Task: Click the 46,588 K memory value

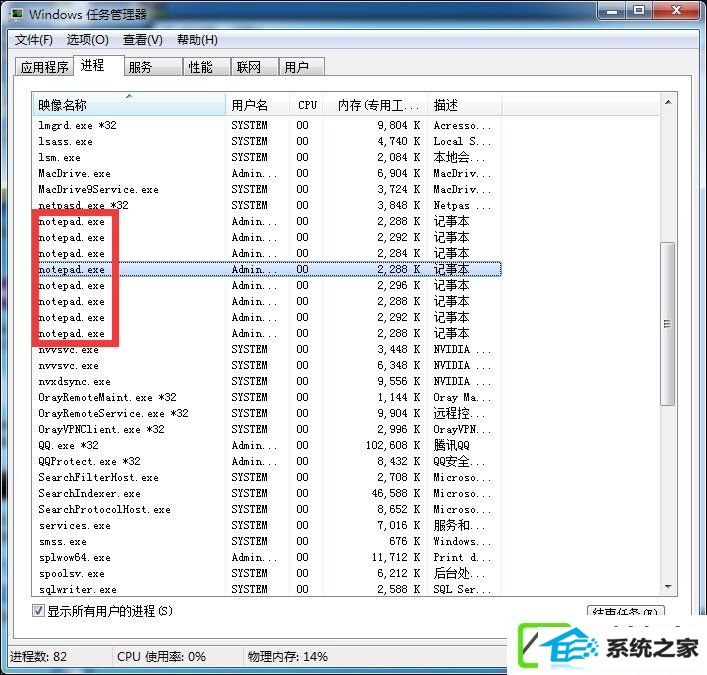Action: point(396,494)
